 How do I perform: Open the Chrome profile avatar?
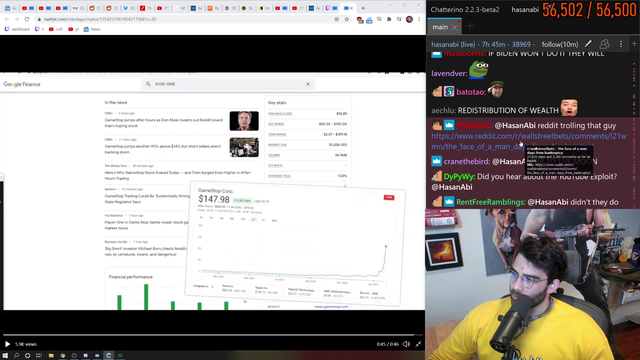pos(409,19)
